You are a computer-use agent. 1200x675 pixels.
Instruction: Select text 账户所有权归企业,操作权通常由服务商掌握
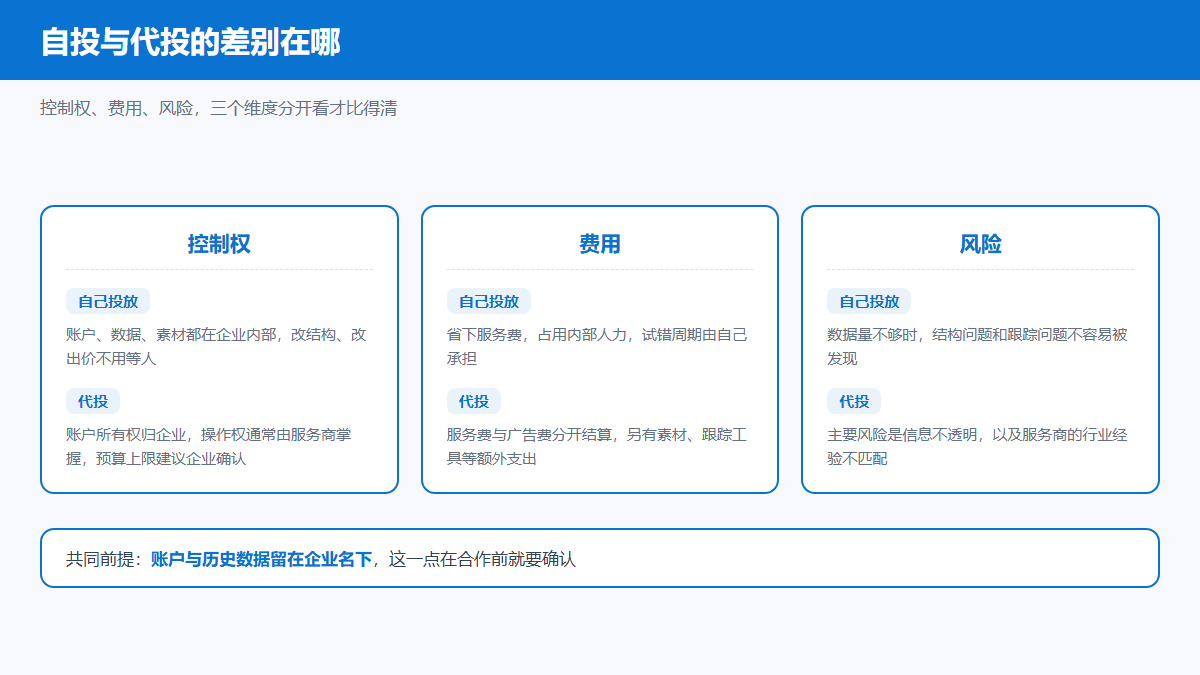click(x=209, y=447)
